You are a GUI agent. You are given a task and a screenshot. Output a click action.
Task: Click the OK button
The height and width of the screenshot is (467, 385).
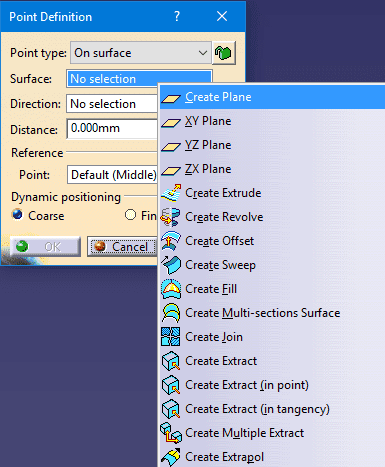(x=45, y=247)
